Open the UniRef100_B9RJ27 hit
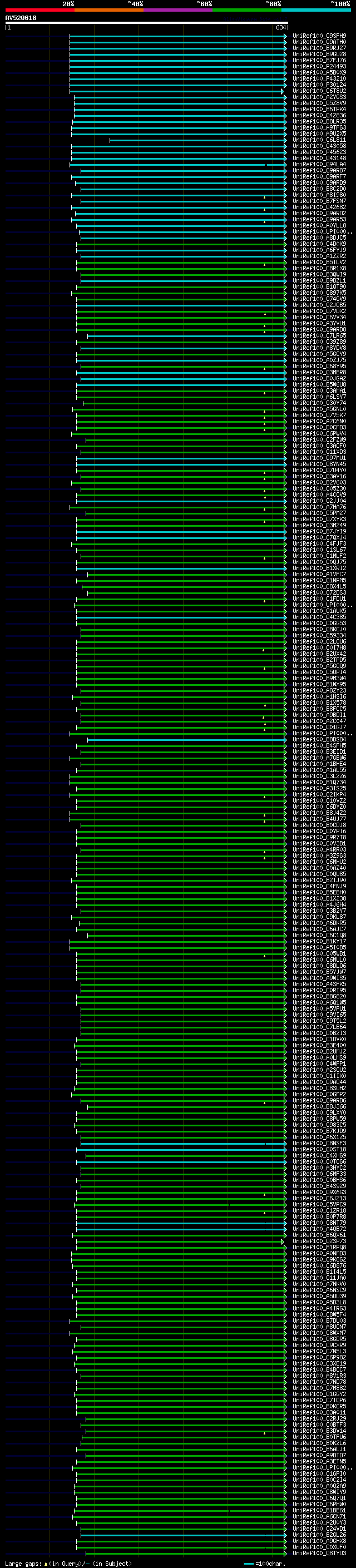This screenshot has height=1568, width=356. point(319,48)
